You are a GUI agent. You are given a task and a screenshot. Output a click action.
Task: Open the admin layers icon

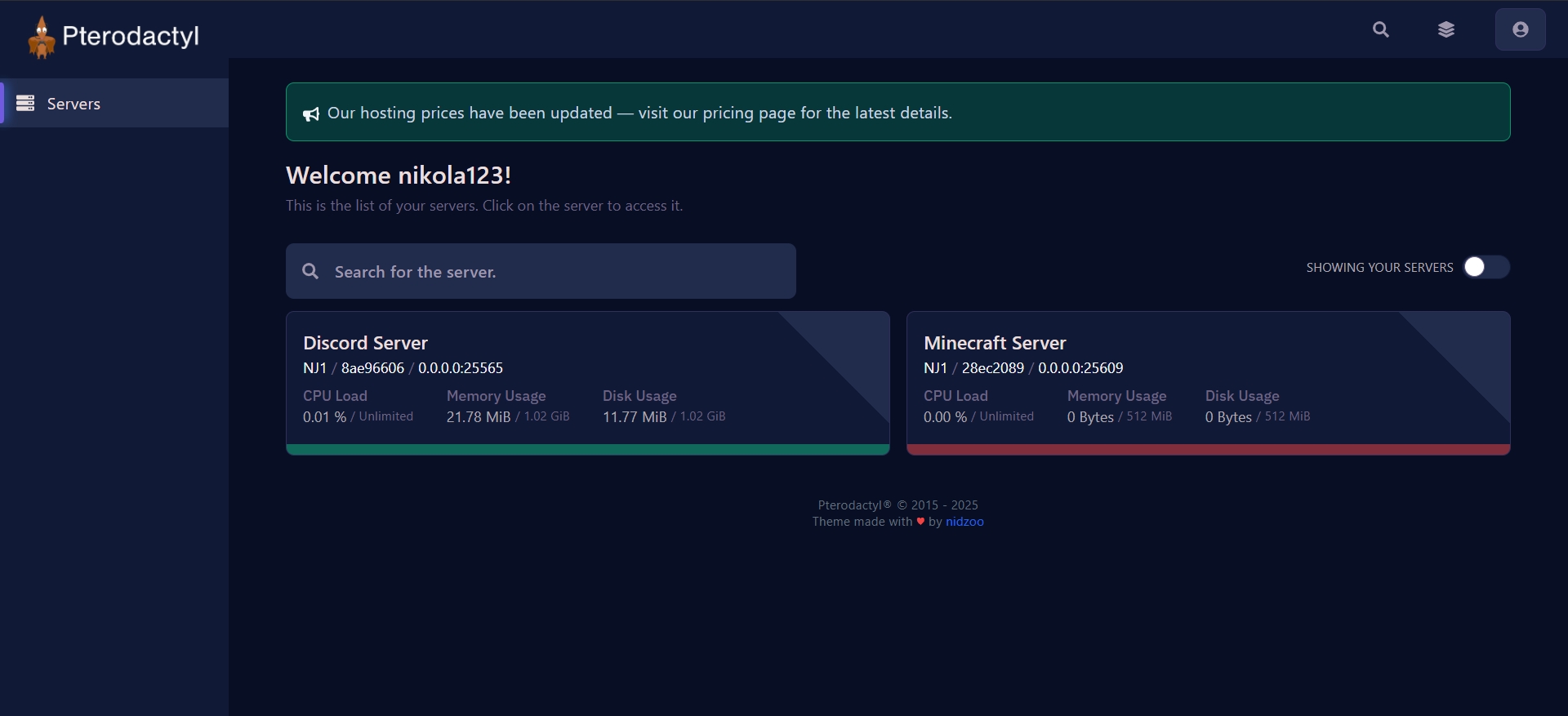tap(1445, 29)
